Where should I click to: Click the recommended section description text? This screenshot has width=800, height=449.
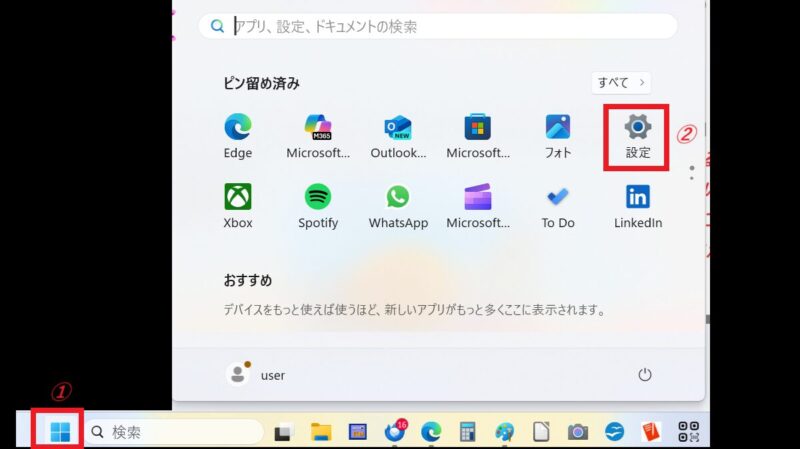pos(414,310)
